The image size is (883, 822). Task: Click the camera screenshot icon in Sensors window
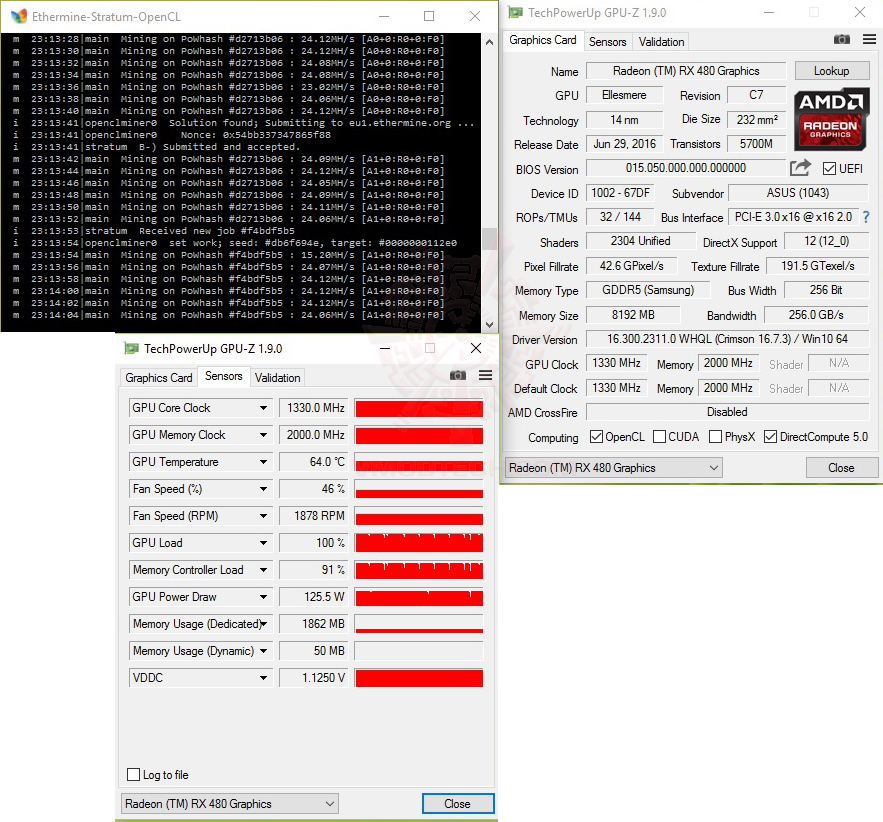pos(457,376)
